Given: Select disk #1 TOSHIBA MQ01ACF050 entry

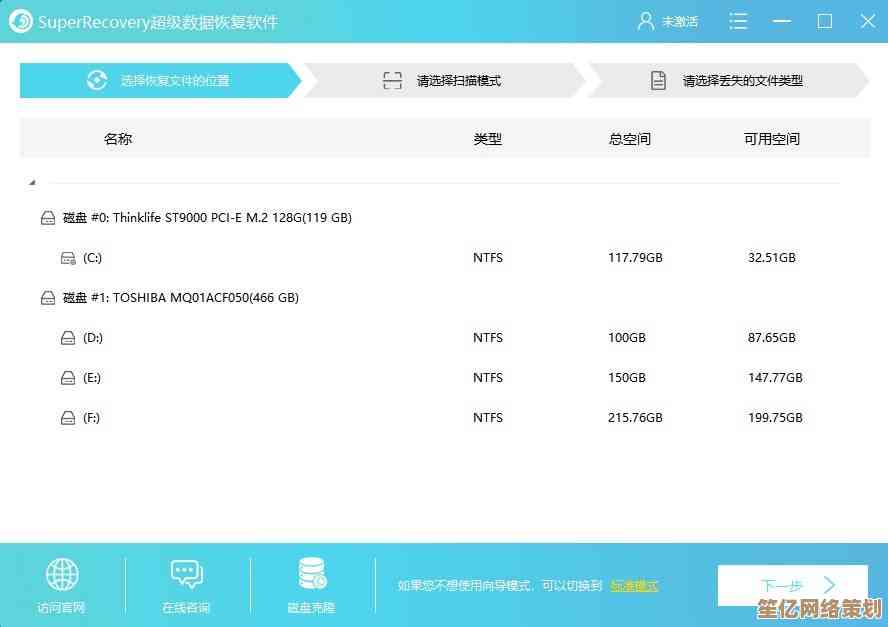Looking at the screenshot, I should (x=180, y=297).
